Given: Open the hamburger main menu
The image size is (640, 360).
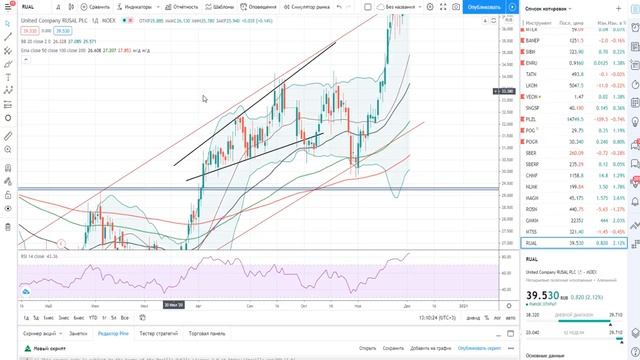Looking at the screenshot, I should pyautogui.click(x=8, y=7).
